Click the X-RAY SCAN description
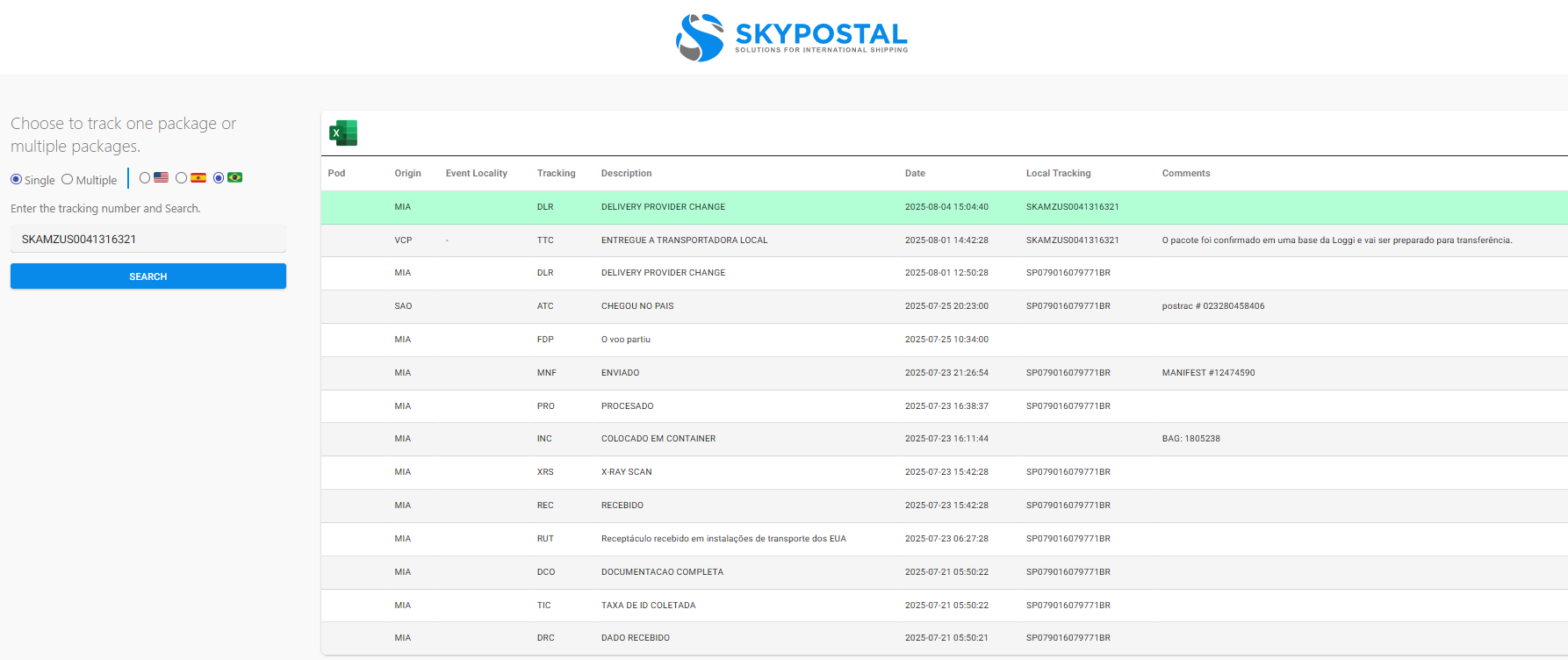Viewport: 1568px width, 660px height. coord(626,472)
